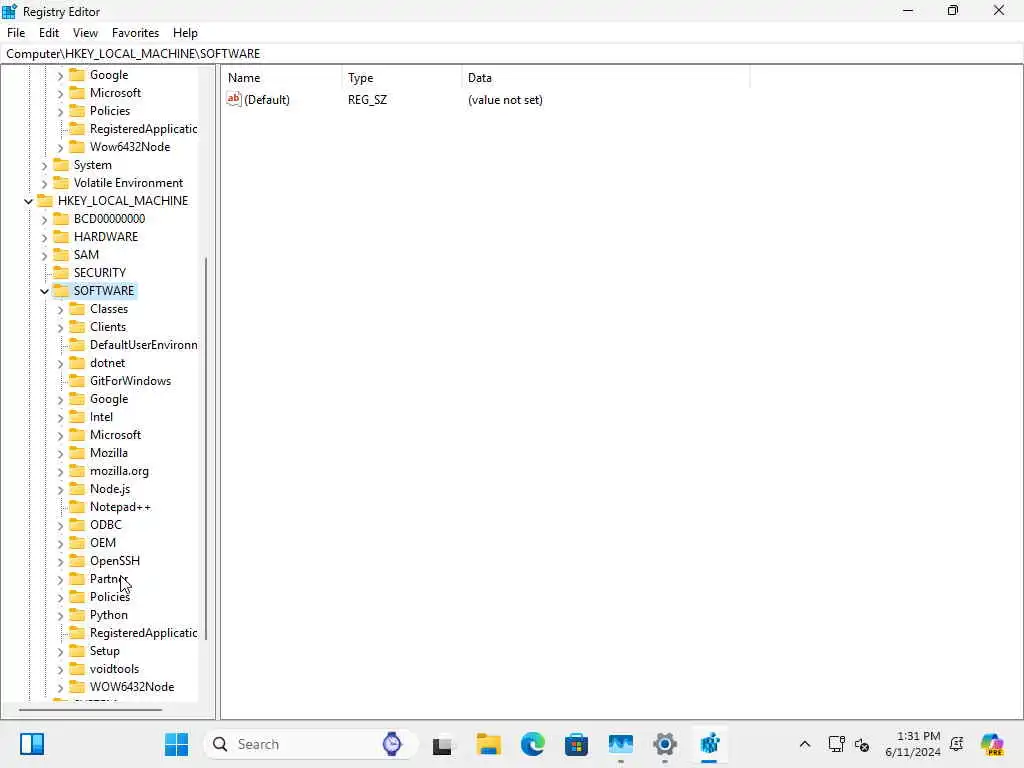Expand the Python key arrow
Image resolution: width=1024 pixels, height=768 pixels.
point(61,615)
